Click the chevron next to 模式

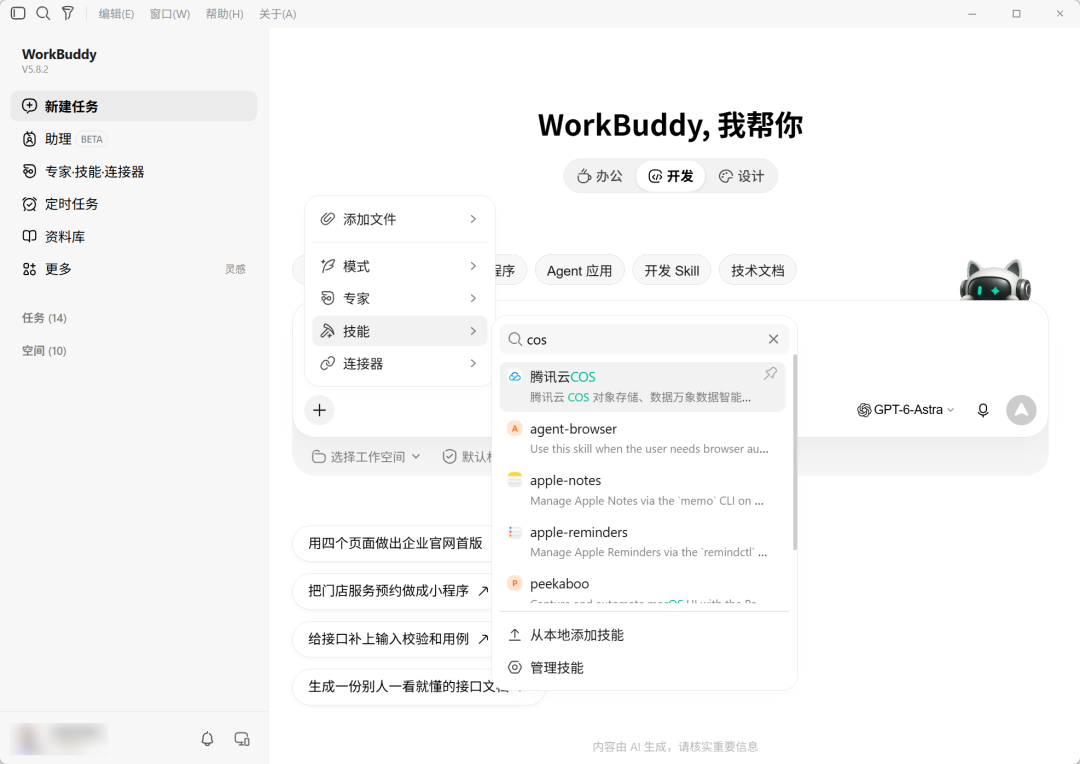point(473,266)
